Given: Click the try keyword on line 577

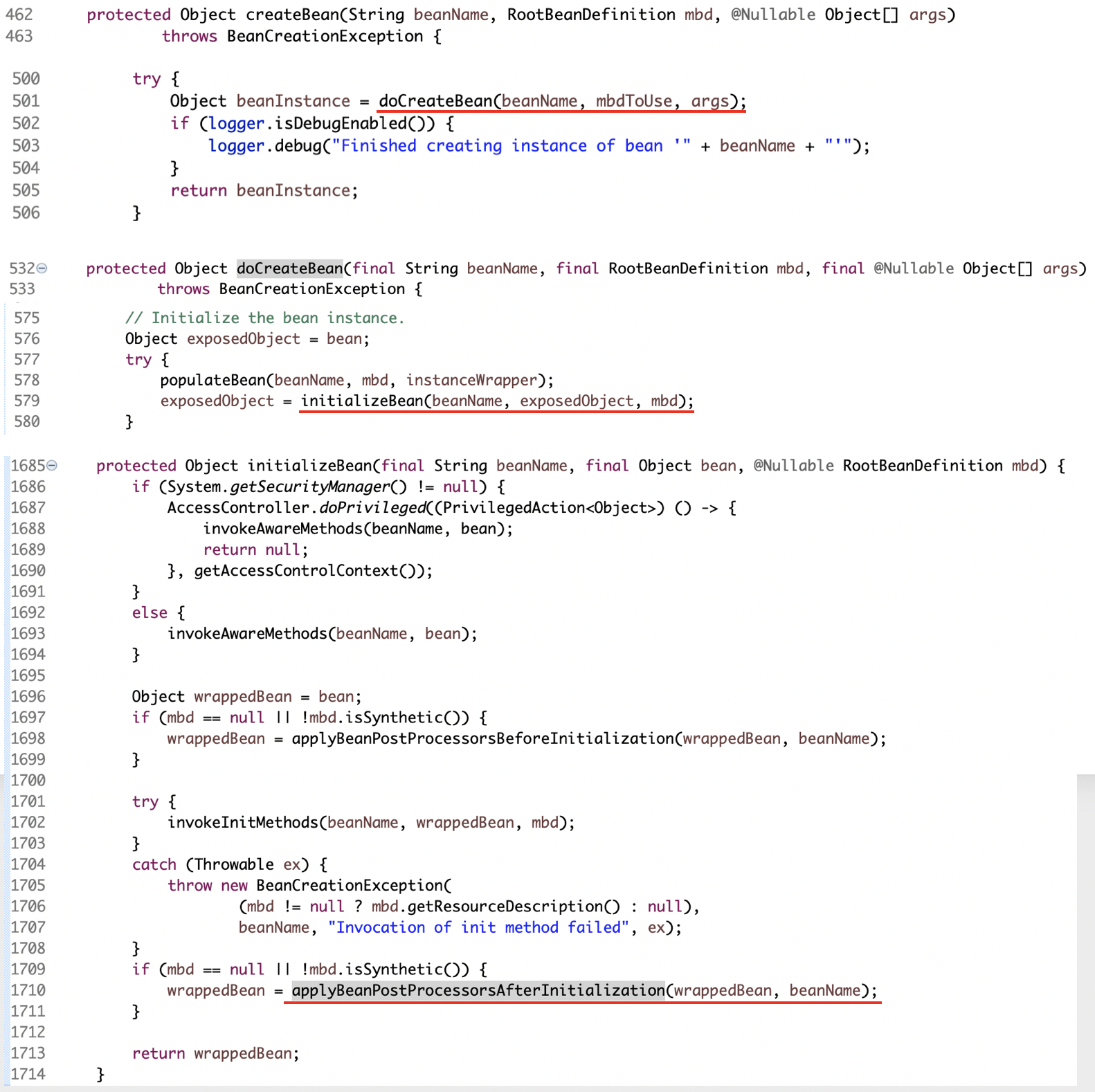Looking at the screenshot, I should tap(138, 360).
